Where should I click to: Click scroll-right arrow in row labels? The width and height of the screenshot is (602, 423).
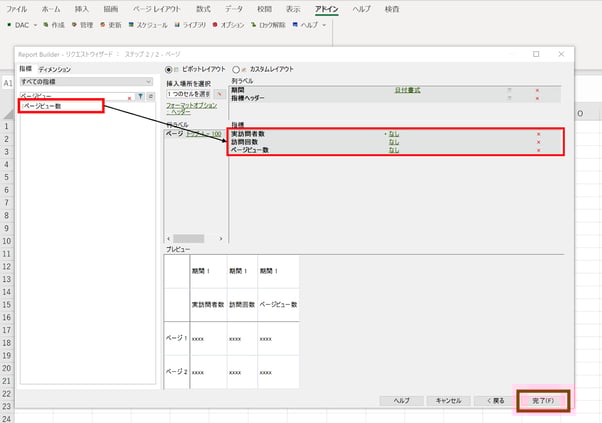pos(221,238)
